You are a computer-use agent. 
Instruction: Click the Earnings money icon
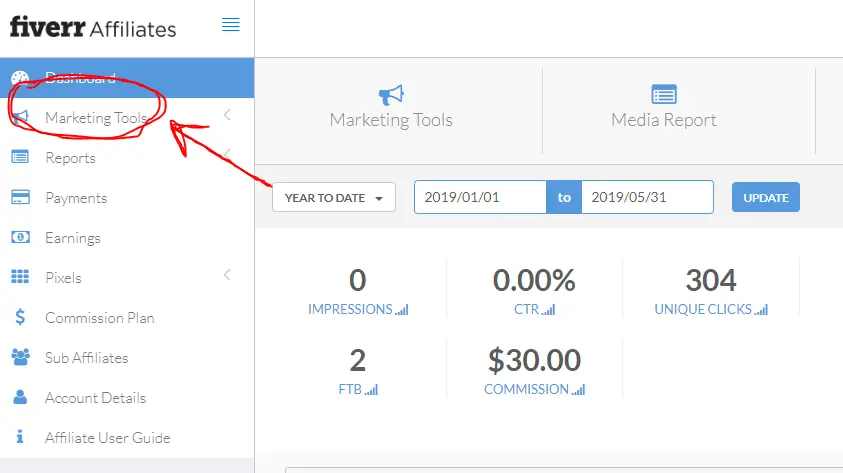(20, 237)
